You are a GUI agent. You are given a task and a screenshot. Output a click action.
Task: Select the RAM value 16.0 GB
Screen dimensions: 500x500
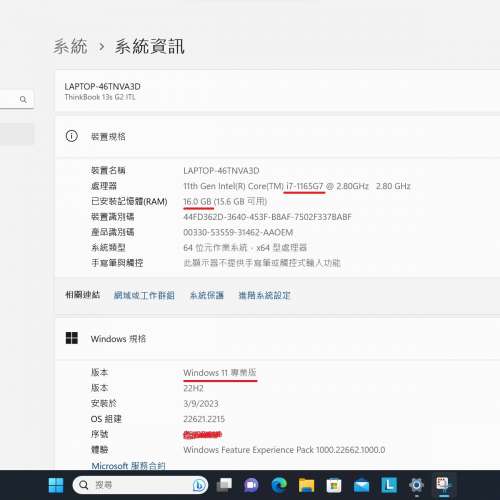click(197, 202)
